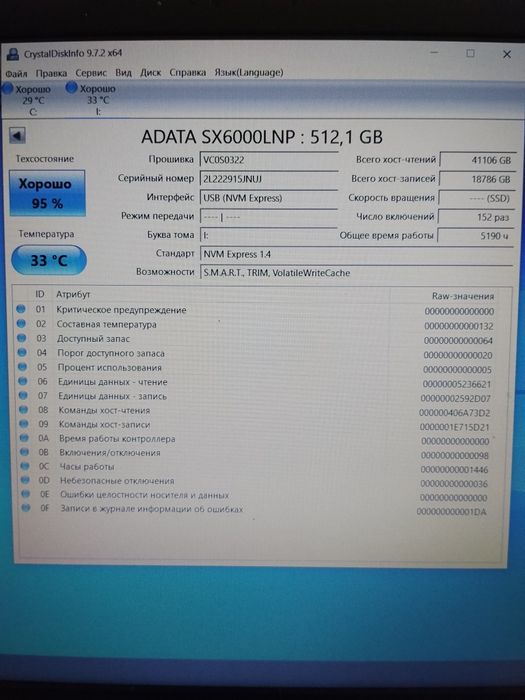Click the Всего хост-чтений value 41106 GB

point(478,160)
